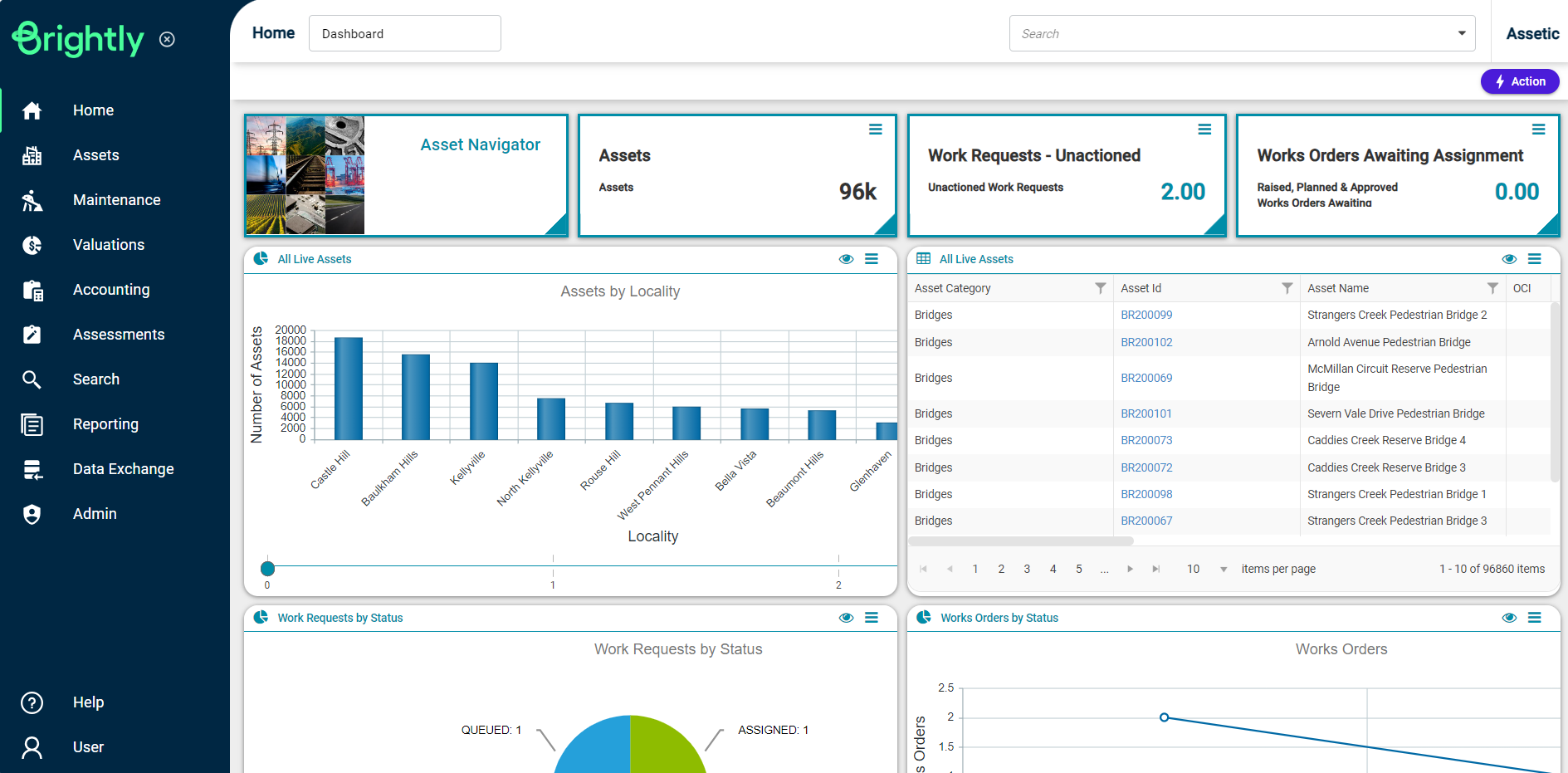
Task: Jump to last page arrow in pager
Action: pos(1155,569)
